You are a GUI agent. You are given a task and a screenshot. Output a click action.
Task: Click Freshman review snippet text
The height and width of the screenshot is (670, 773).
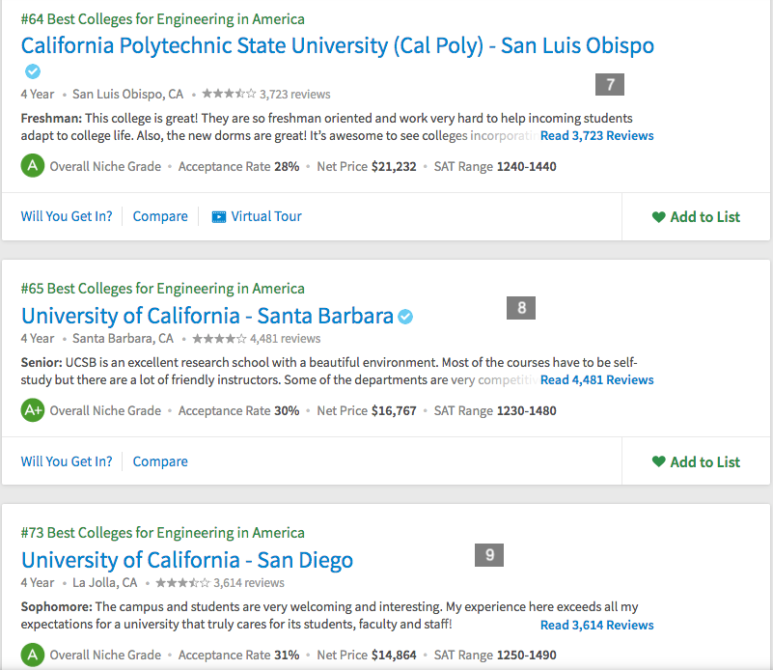pos(326,127)
